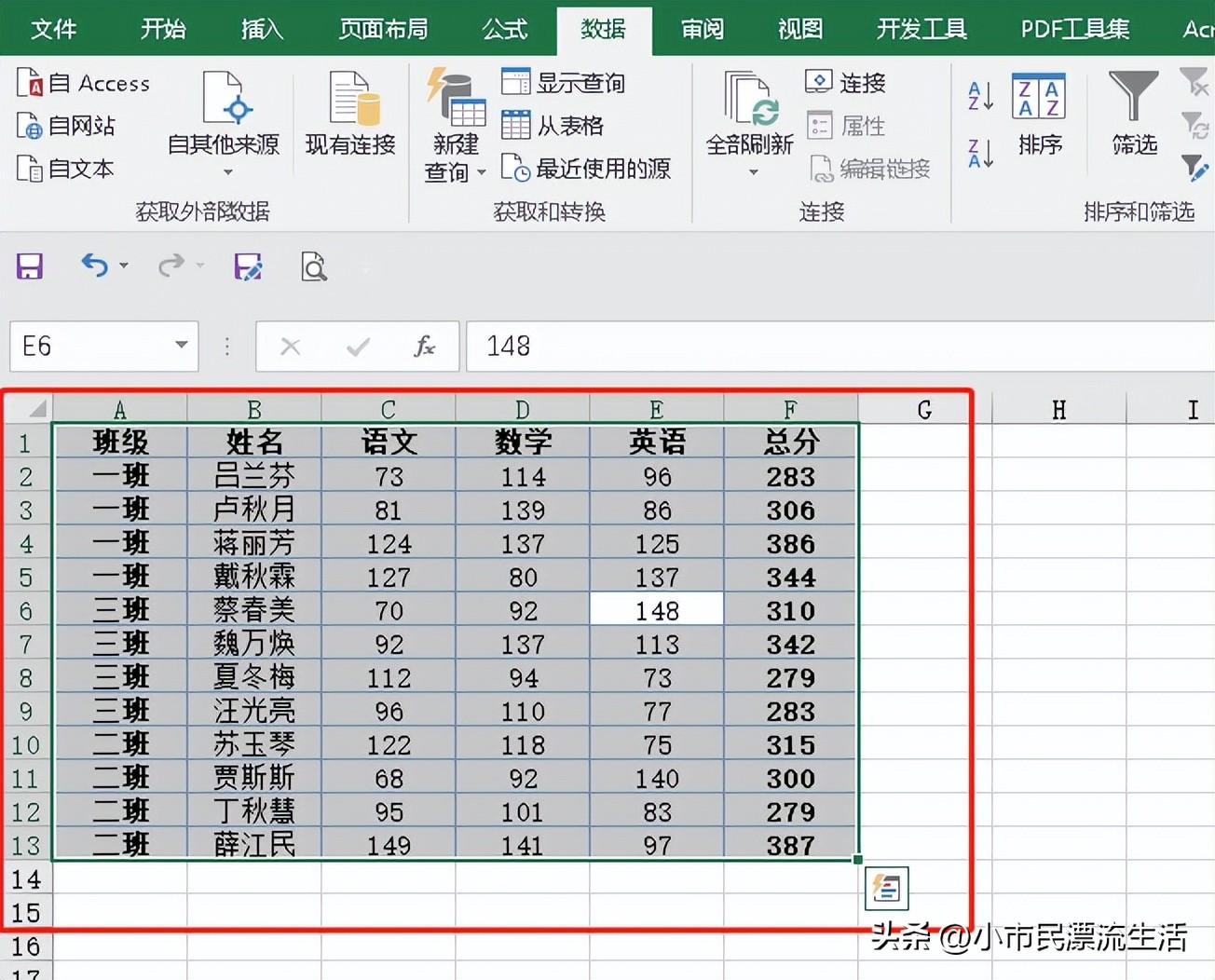Select cell with name 吕兰芬
1215x980 pixels.
254,476
